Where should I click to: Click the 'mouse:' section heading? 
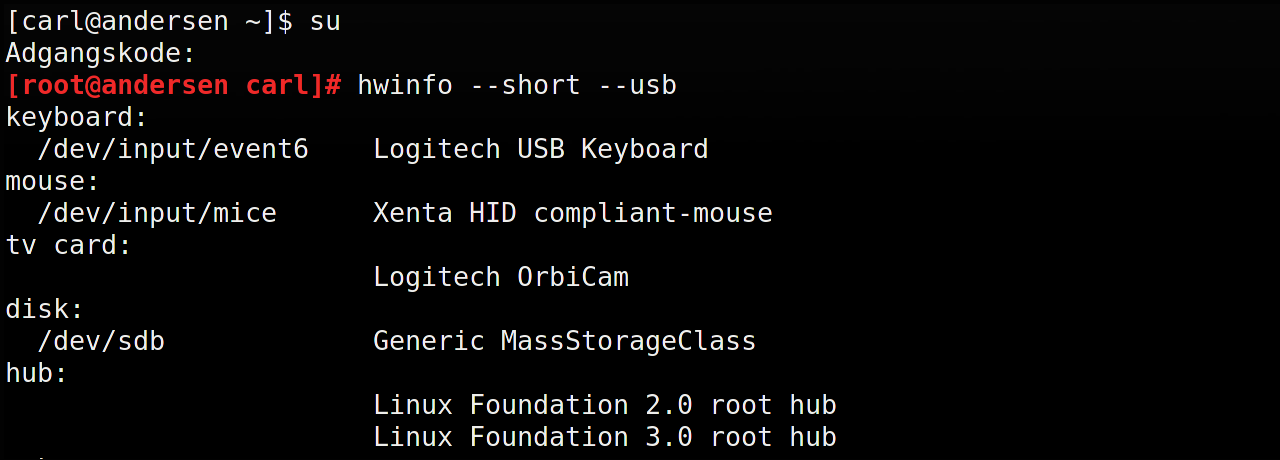[53, 181]
